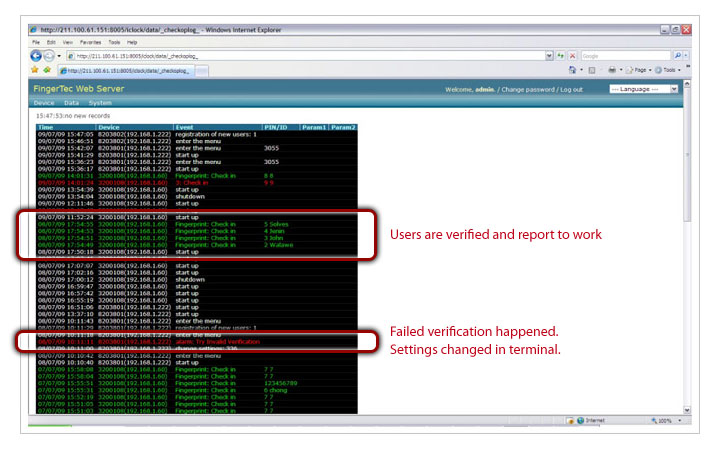Open the Device menu in FingerTec
Image resolution: width=720 pixels, height=450 pixels.
click(44, 103)
